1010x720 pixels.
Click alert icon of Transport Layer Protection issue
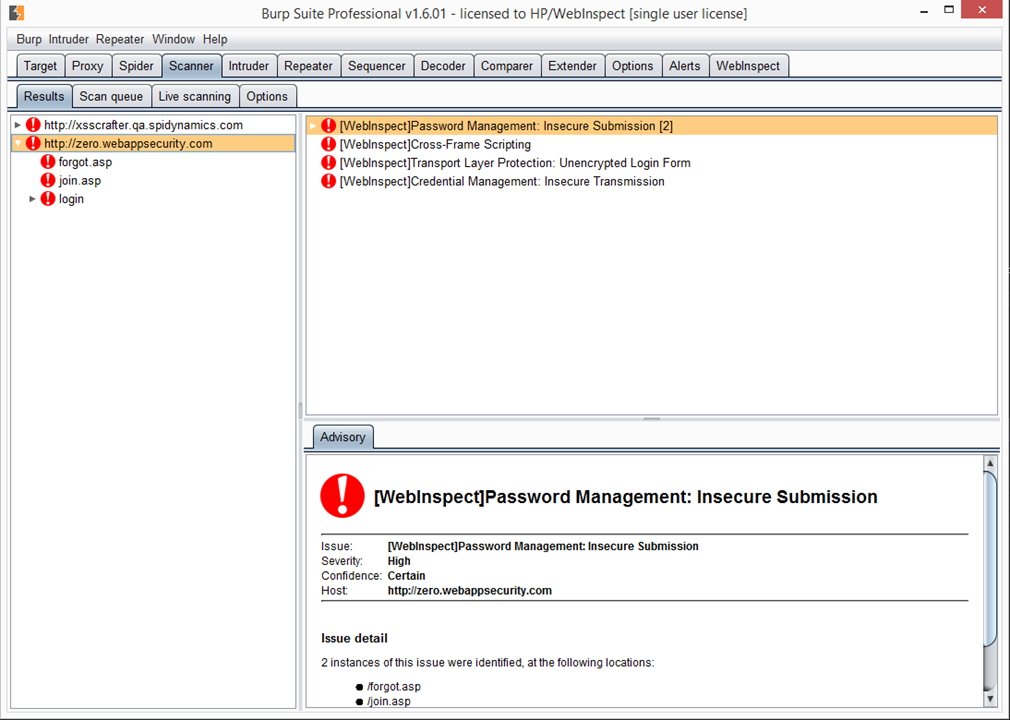[x=329, y=163]
